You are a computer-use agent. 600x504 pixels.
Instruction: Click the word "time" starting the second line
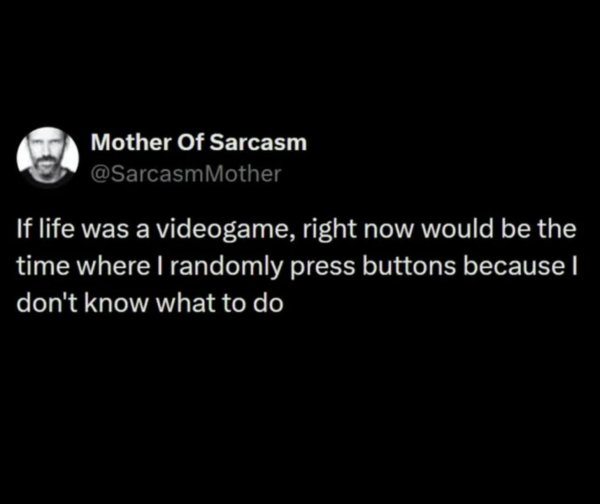(40, 266)
